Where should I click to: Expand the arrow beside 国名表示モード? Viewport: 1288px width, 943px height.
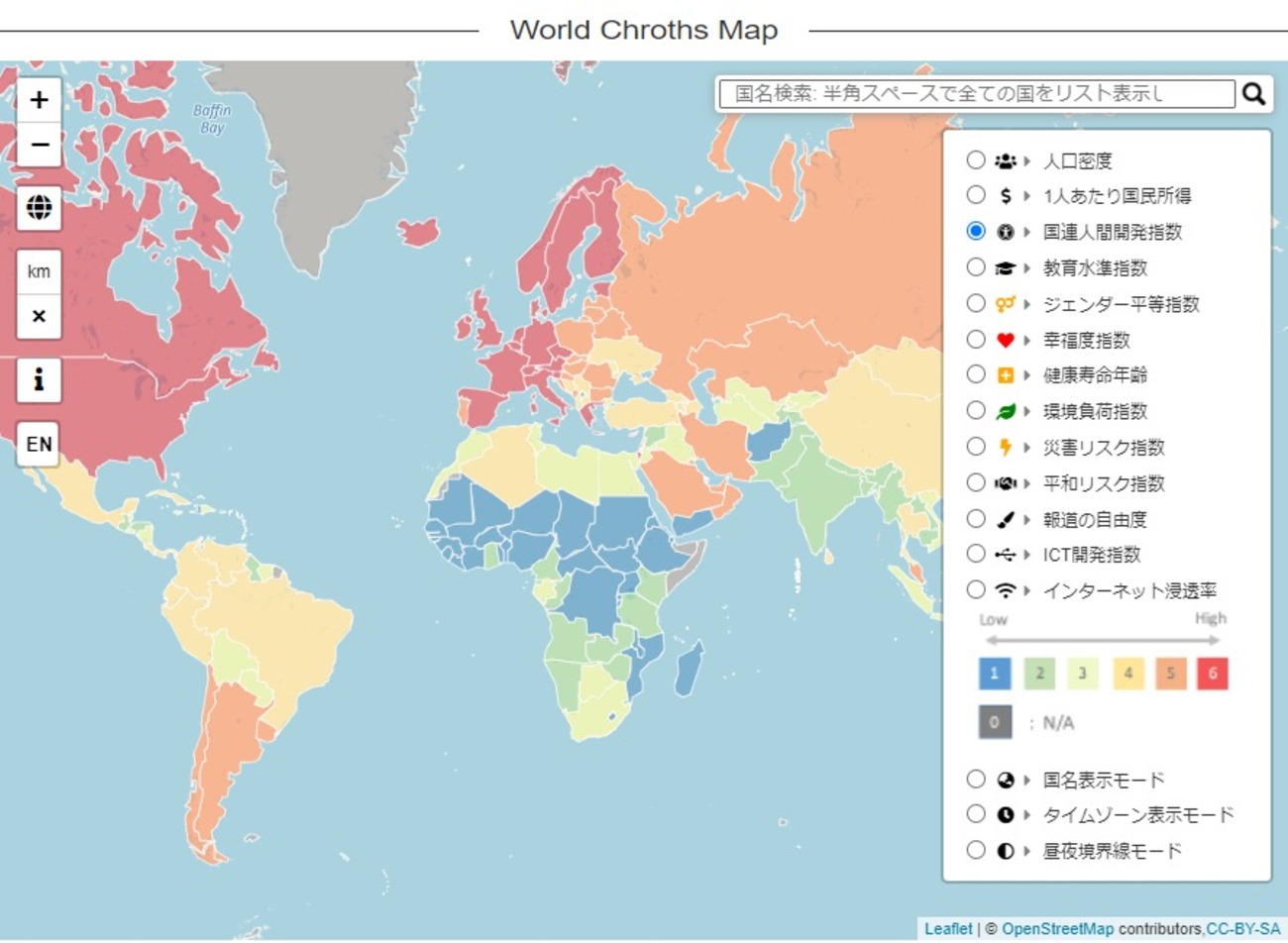pyautogui.click(x=1027, y=780)
